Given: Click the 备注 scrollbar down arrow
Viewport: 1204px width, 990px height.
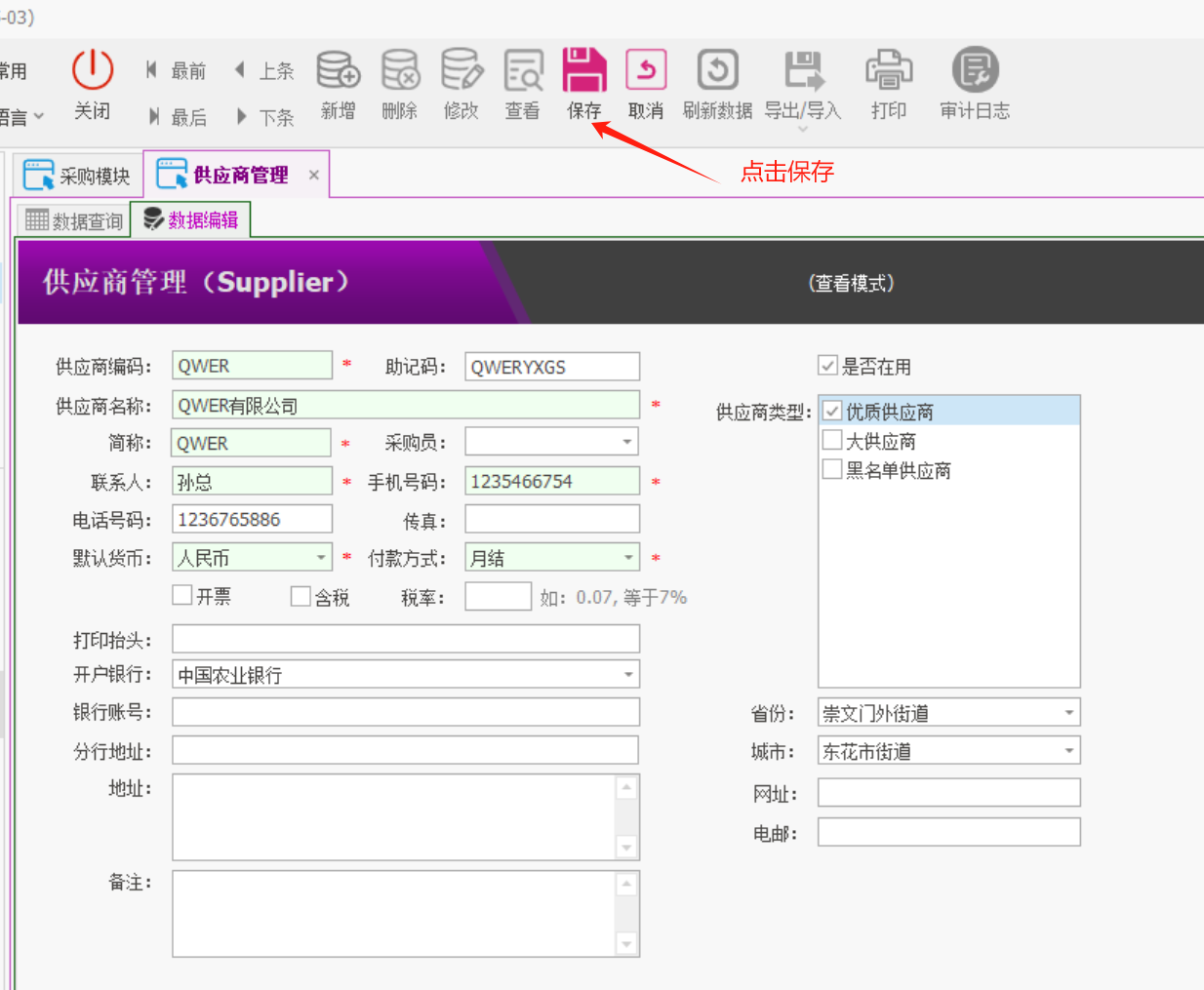Looking at the screenshot, I should (x=626, y=943).
